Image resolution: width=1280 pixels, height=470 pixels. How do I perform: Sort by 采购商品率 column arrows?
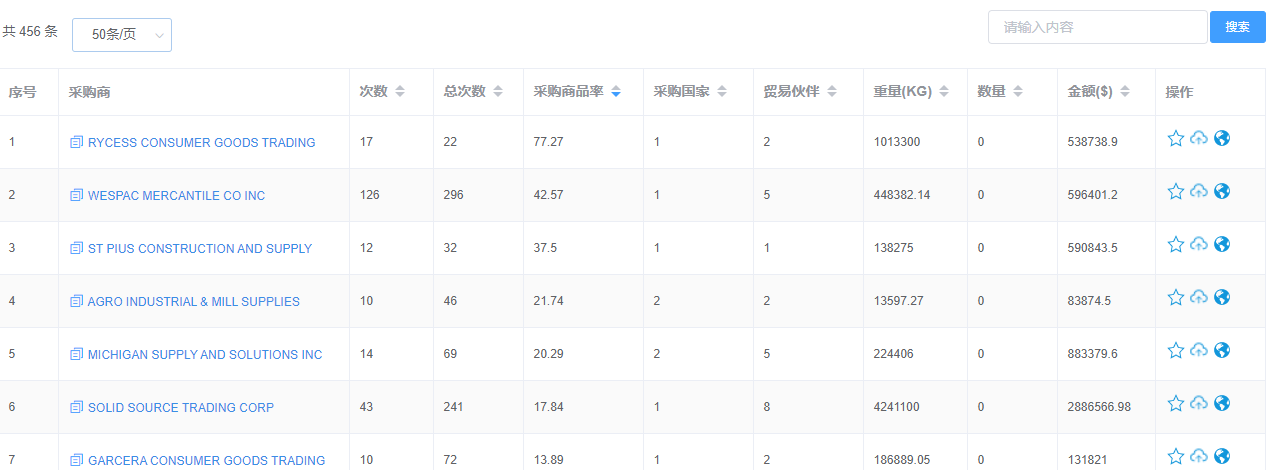point(616,92)
